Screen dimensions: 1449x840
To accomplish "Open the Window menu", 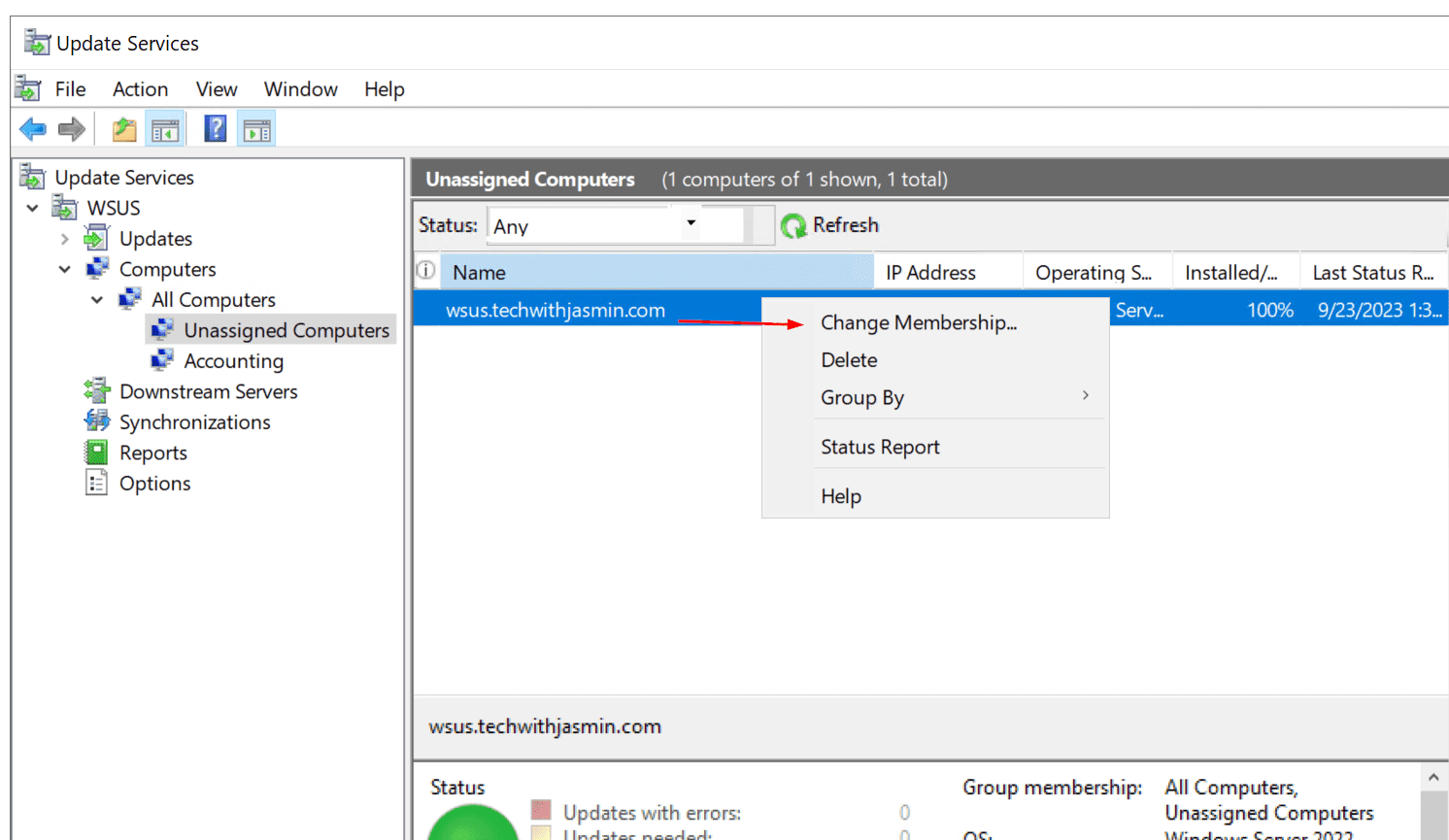I will click(x=301, y=89).
